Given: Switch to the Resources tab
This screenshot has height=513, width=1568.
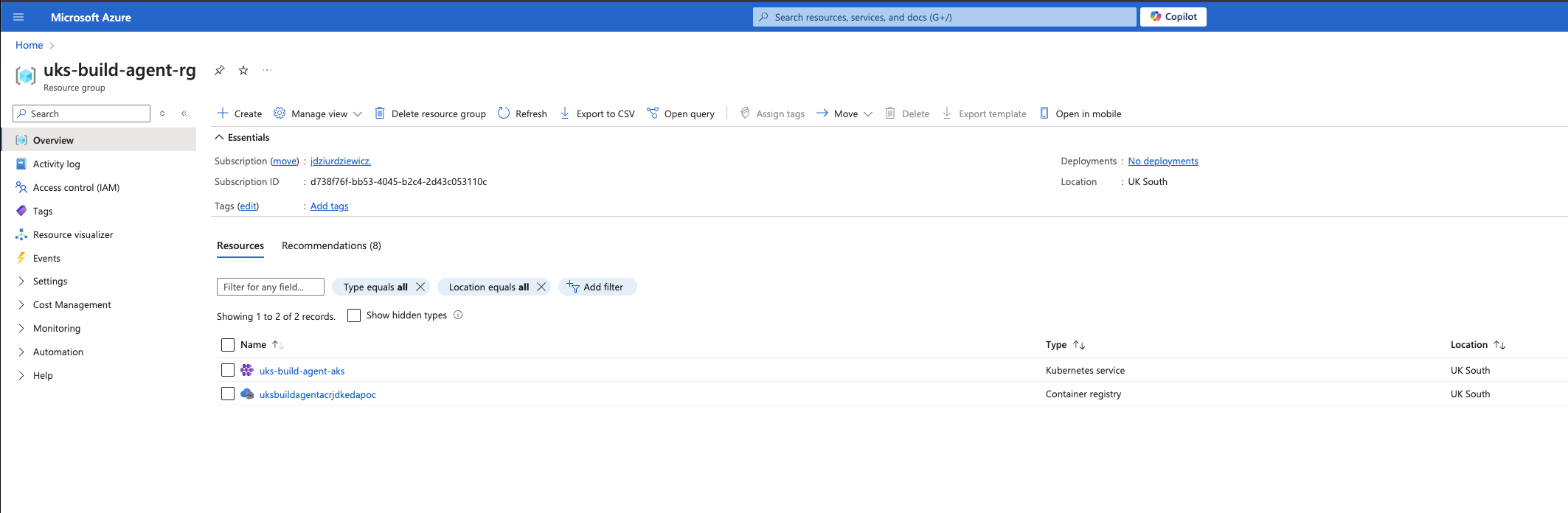Looking at the screenshot, I should pos(240,245).
